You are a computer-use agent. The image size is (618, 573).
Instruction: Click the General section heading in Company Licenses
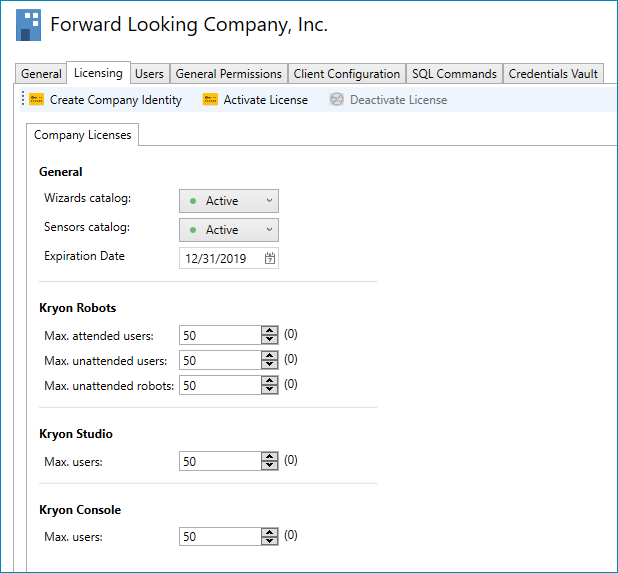click(61, 172)
